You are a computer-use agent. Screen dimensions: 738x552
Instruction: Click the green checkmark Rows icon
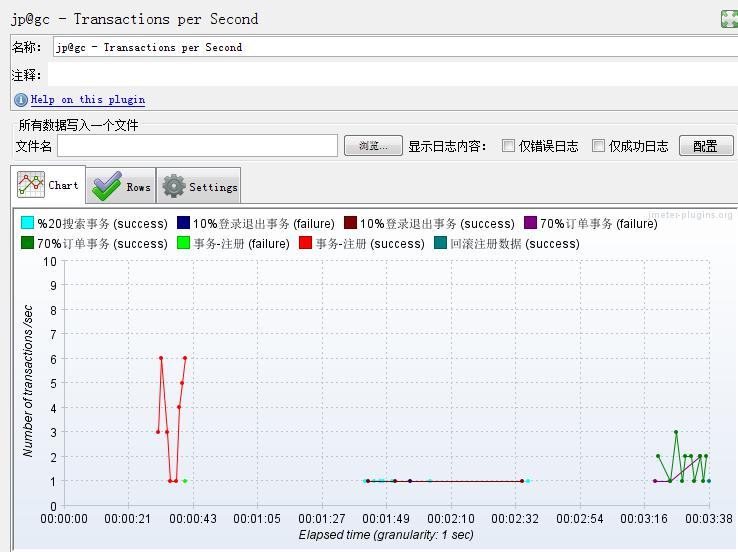click(106, 187)
